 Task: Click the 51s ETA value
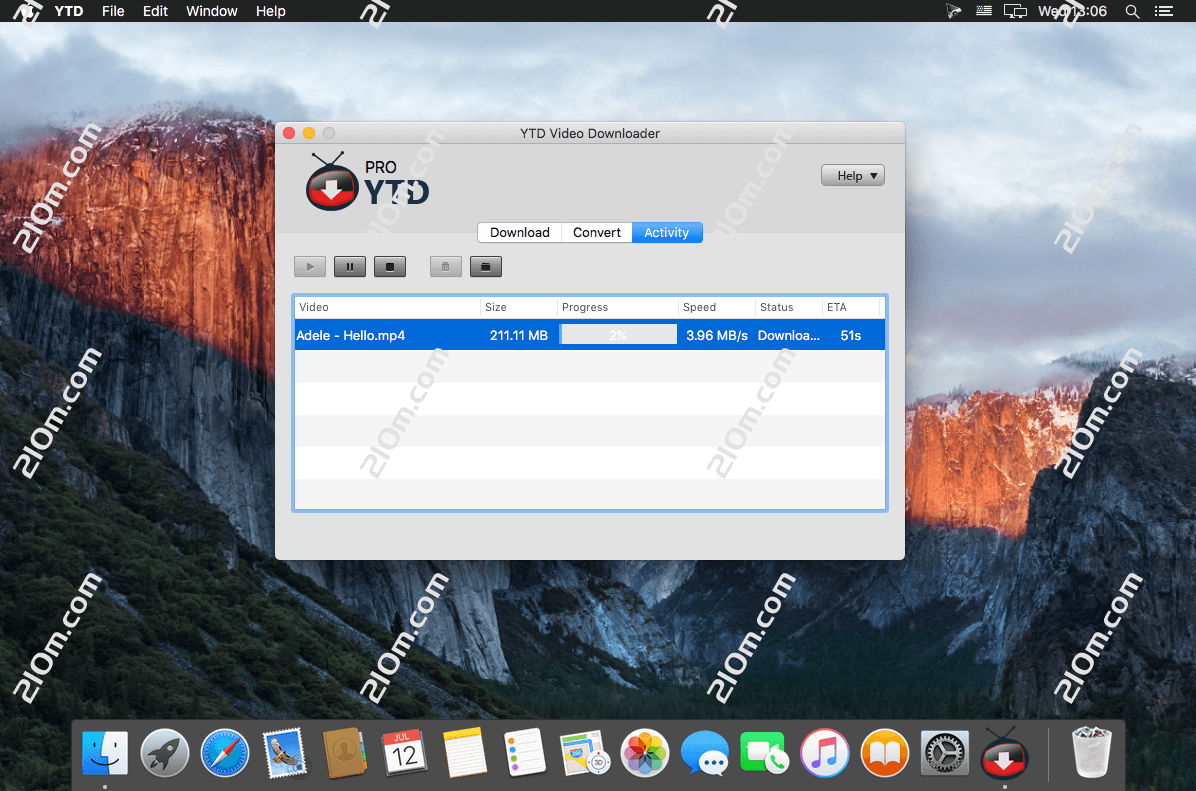click(x=850, y=336)
